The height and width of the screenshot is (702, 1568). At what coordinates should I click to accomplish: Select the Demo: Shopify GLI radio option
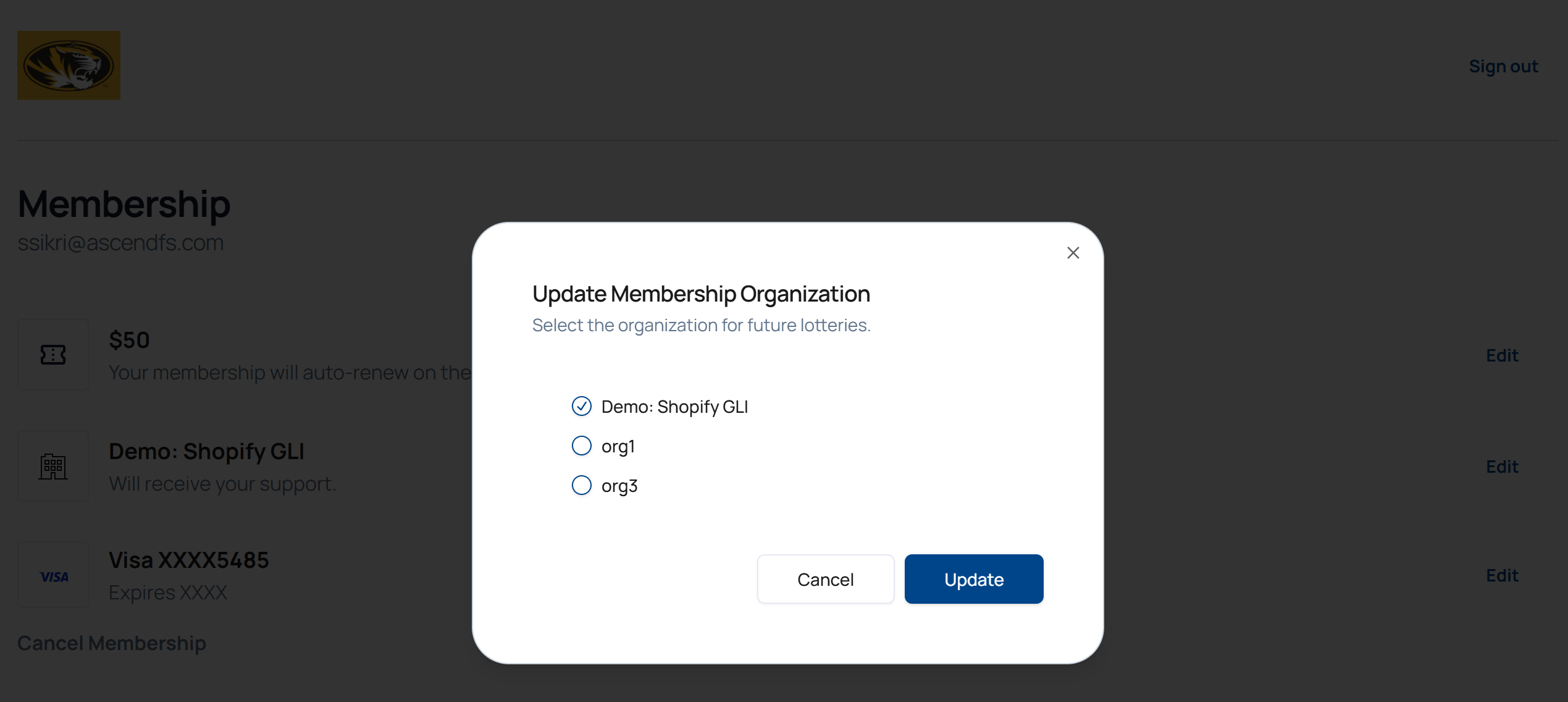[x=581, y=406]
